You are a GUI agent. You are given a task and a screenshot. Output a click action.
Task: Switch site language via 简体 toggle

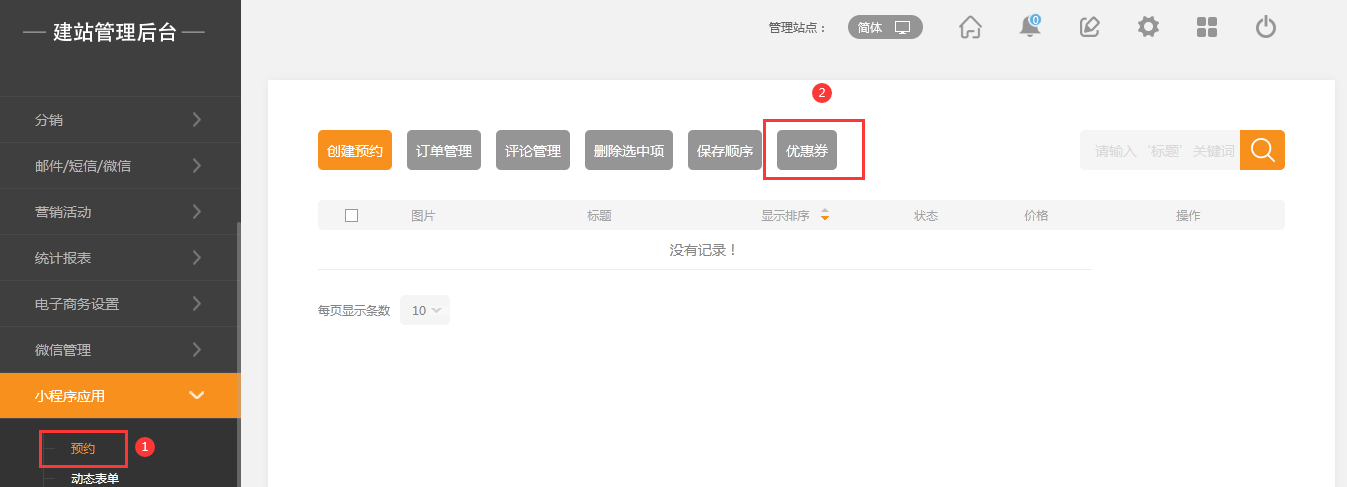pyautogui.click(x=885, y=28)
